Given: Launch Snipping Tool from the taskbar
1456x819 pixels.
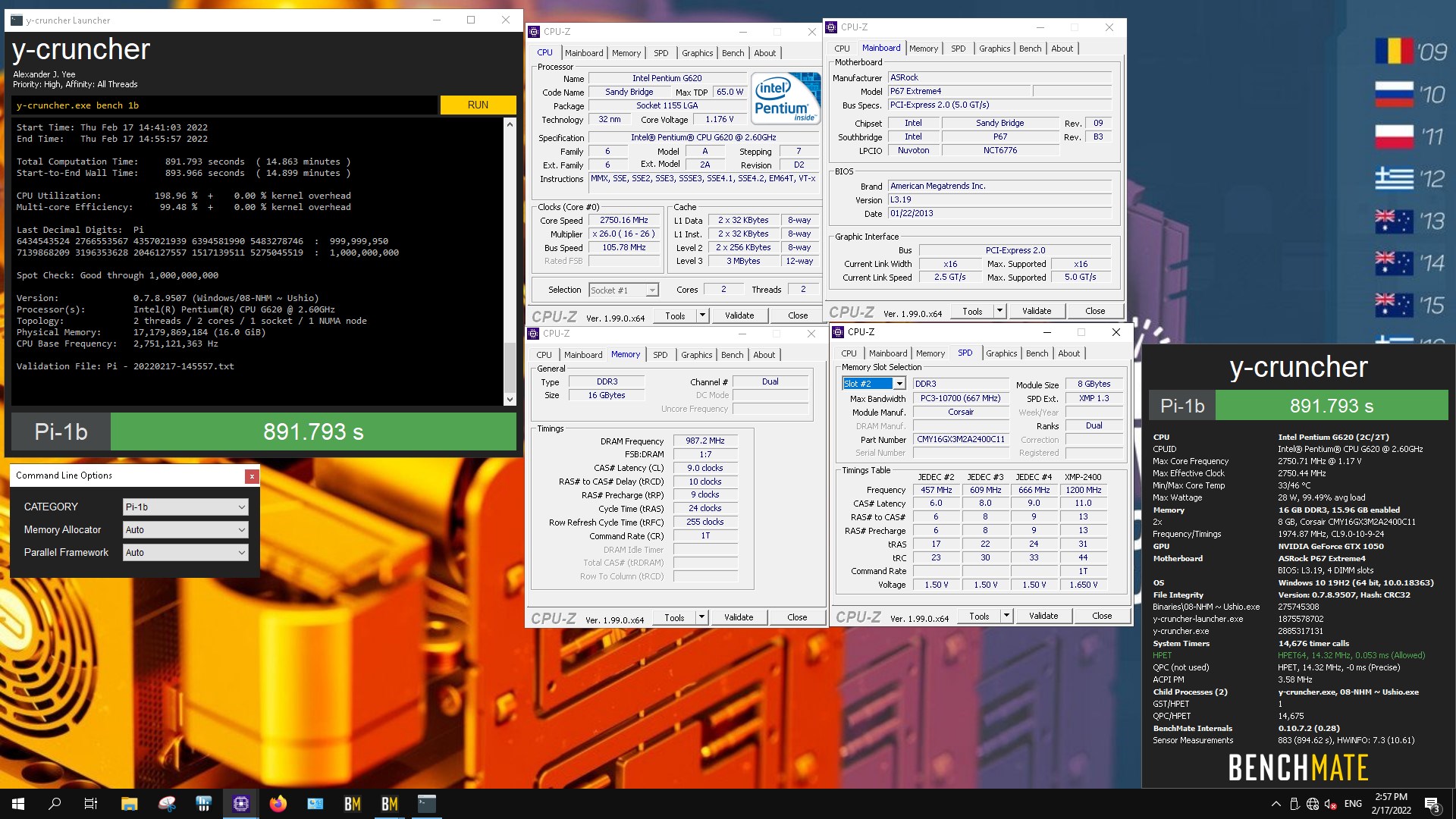Looking at the screenshot, I should pyautogui.click(x=167, y=804).
